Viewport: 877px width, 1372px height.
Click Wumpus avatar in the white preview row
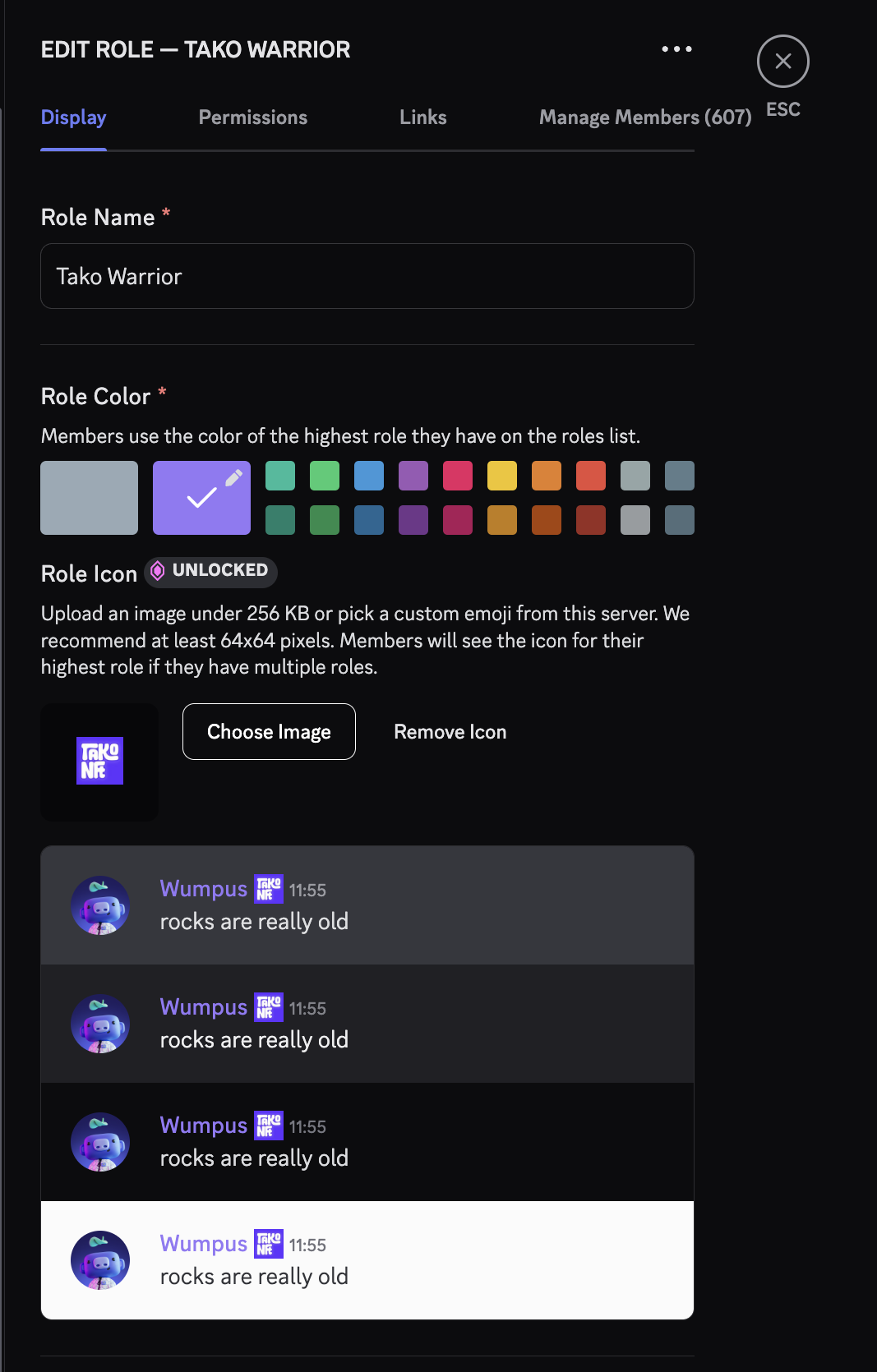100,1259
